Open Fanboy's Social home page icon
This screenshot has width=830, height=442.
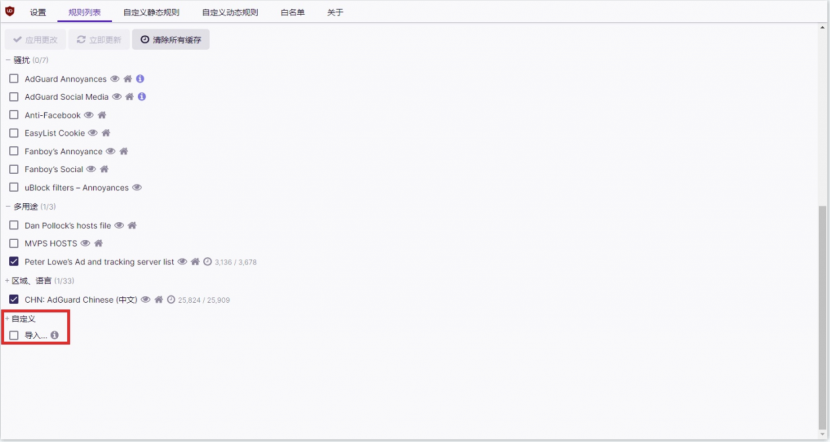click(104, 169)
